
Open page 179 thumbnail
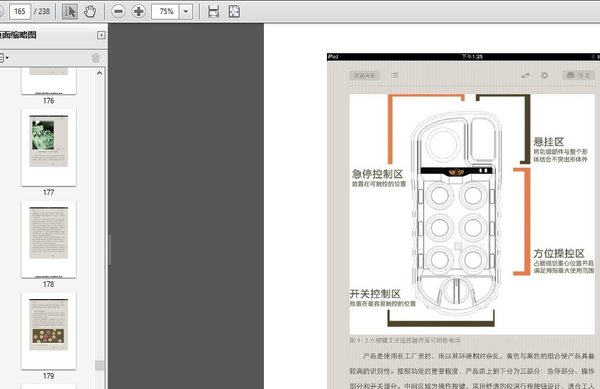pyautogui.click(x=49, y=331)
